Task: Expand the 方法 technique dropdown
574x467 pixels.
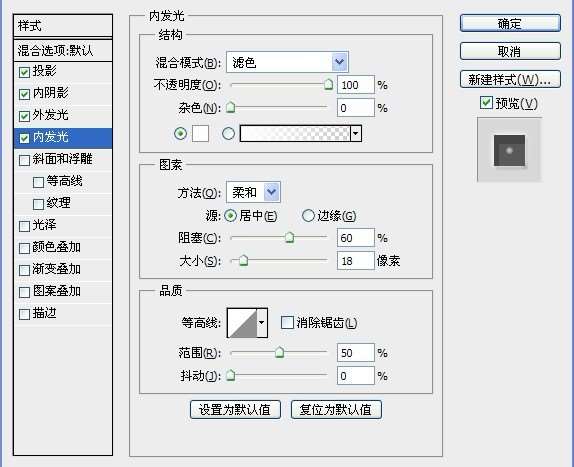Action: click(x=253, y=192)
